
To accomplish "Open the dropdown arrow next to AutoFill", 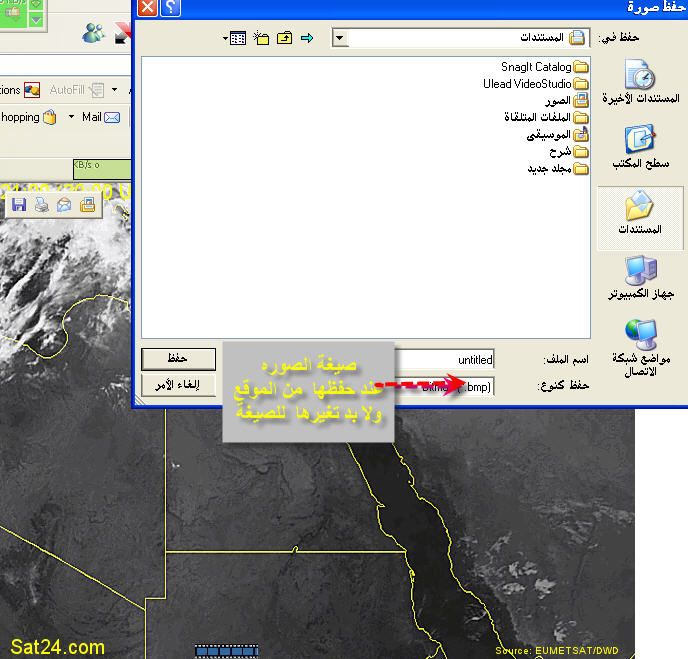I will click(x=115, y=90).
